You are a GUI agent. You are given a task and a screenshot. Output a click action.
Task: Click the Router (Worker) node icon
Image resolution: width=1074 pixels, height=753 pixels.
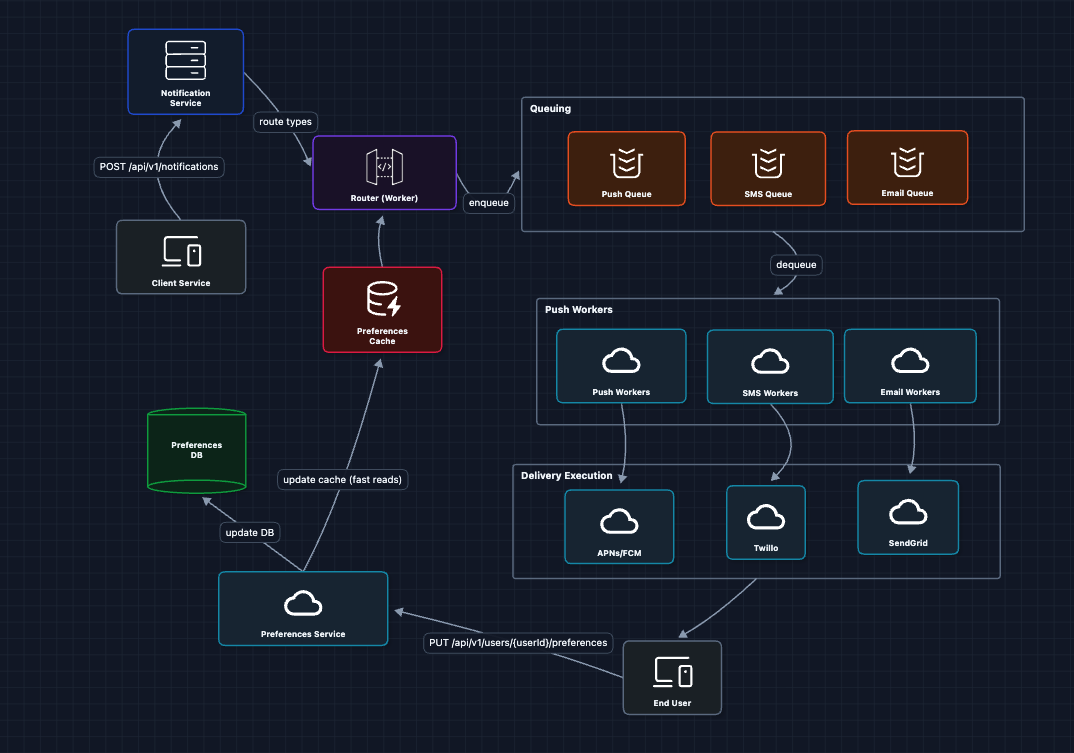pyautogui.click(x=384, y=165)
